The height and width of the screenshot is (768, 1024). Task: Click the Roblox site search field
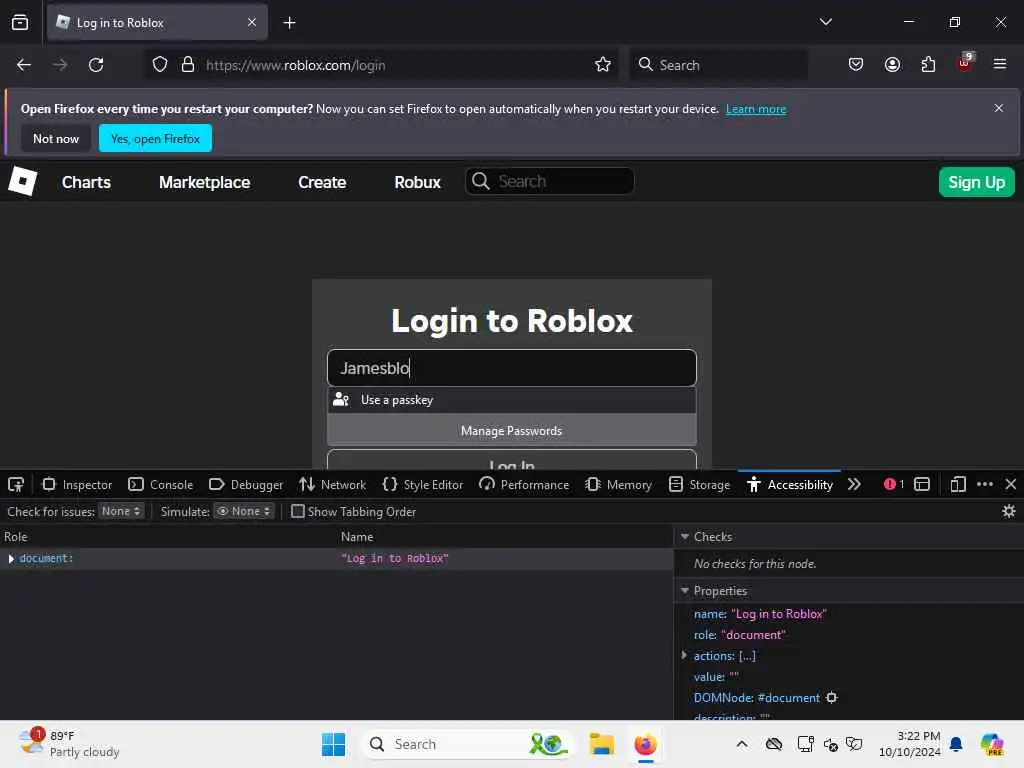pos(549,181)
